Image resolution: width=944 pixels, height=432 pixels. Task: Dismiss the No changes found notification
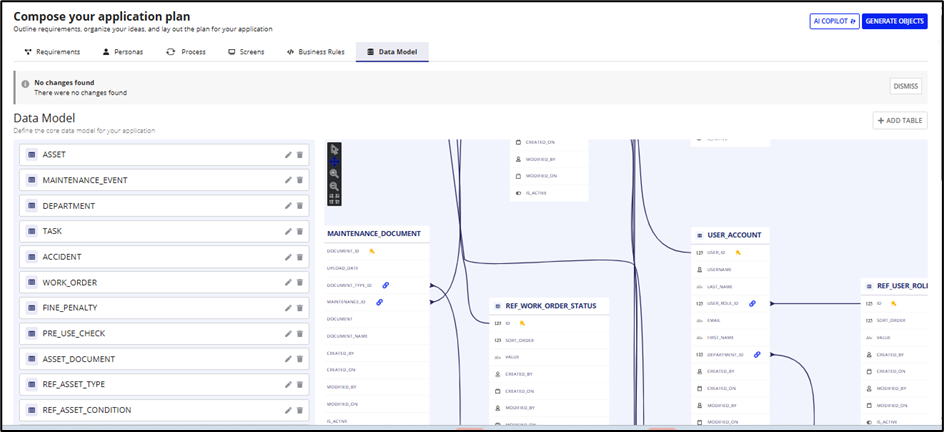pos(905,86)
